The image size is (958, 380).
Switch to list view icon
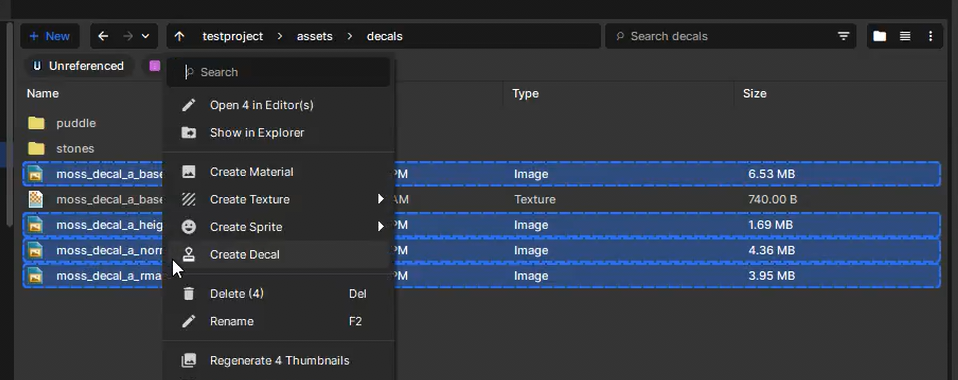(905, 36)
